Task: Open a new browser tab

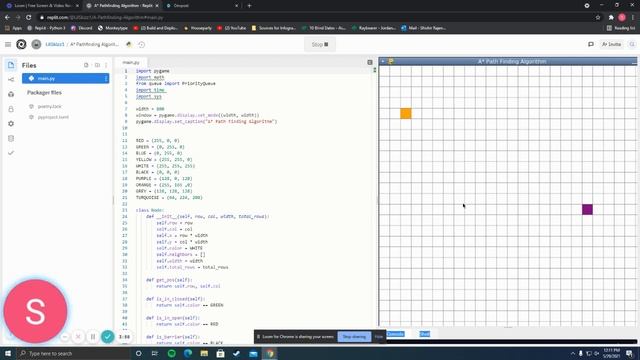Action: [249, 6]
